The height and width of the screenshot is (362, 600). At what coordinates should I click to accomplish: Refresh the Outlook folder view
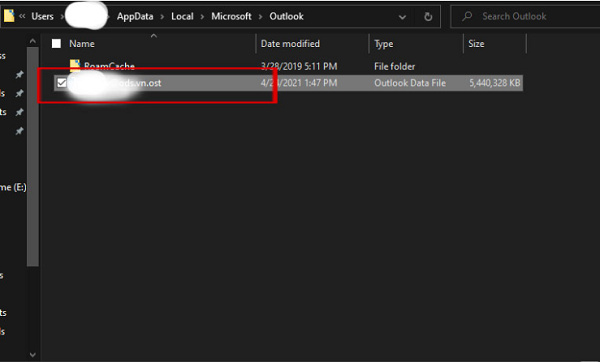tap(428, 16)
